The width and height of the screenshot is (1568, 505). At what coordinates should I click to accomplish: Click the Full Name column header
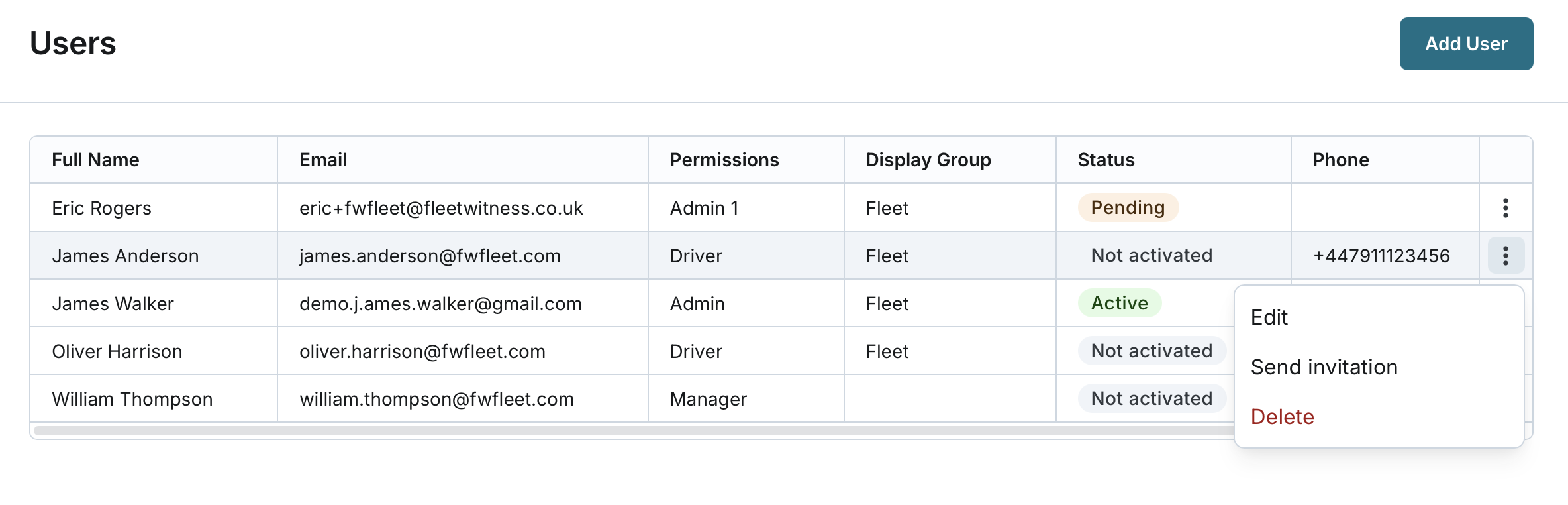tap(95, 160)
